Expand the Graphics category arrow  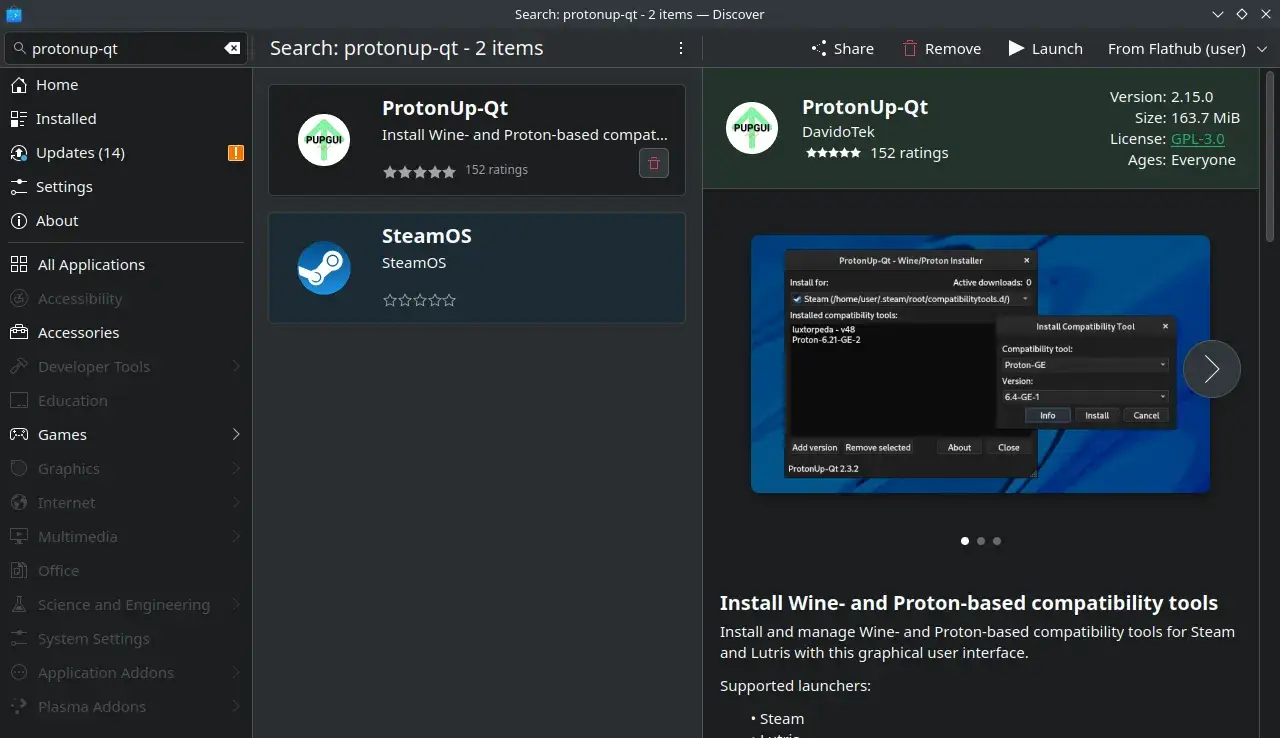(x=236, y=469)
